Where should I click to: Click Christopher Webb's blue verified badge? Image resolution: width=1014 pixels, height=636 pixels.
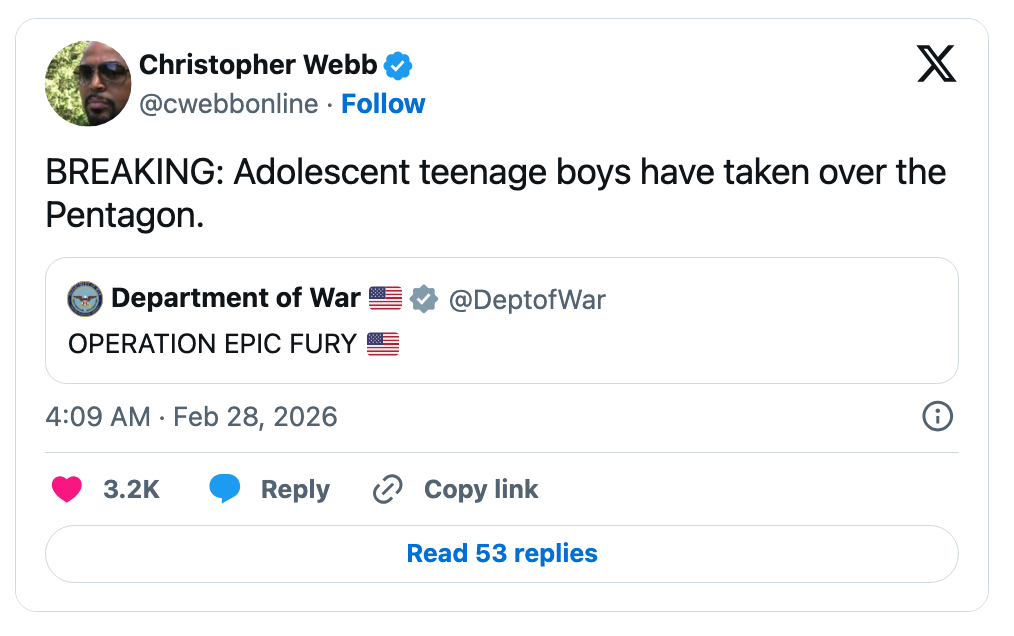(399, 66)
